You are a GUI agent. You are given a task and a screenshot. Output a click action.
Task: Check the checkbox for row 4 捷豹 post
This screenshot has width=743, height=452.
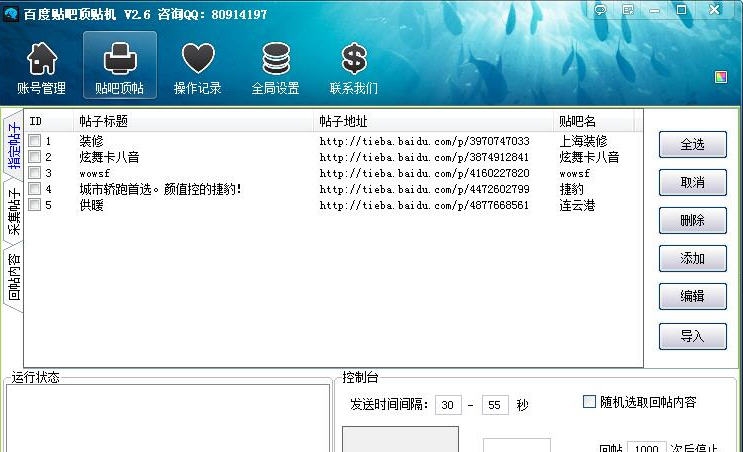tap(35, 189)
